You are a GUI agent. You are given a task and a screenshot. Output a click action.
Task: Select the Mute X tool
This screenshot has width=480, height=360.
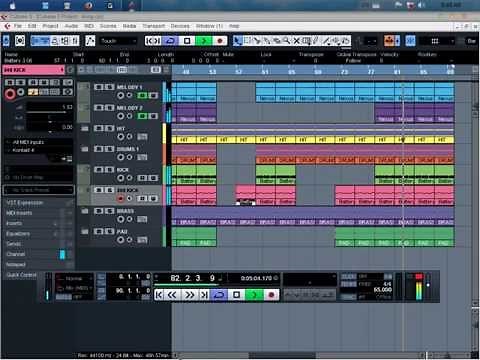pyautogui.click(x=296, y=41)
